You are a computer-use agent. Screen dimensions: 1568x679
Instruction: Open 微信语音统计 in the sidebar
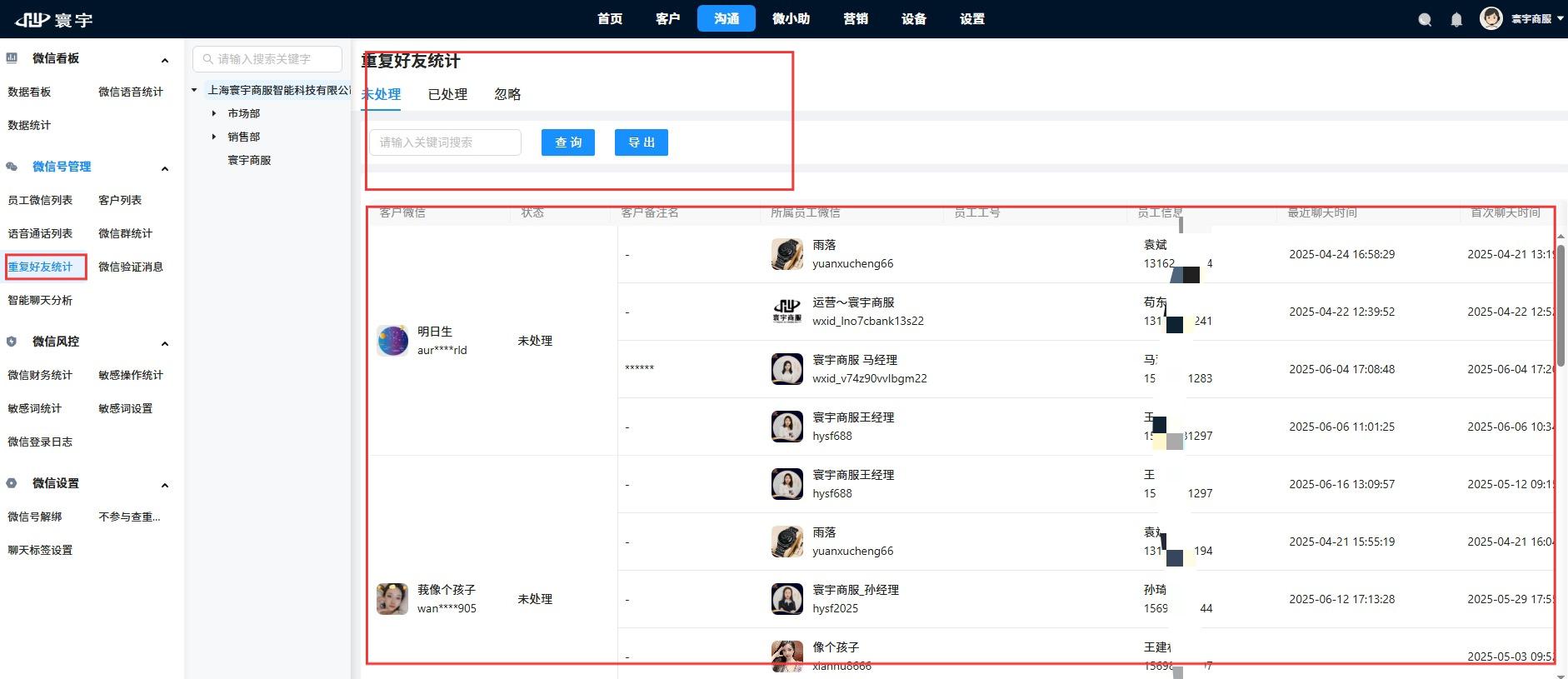click(x=131, y=92)
